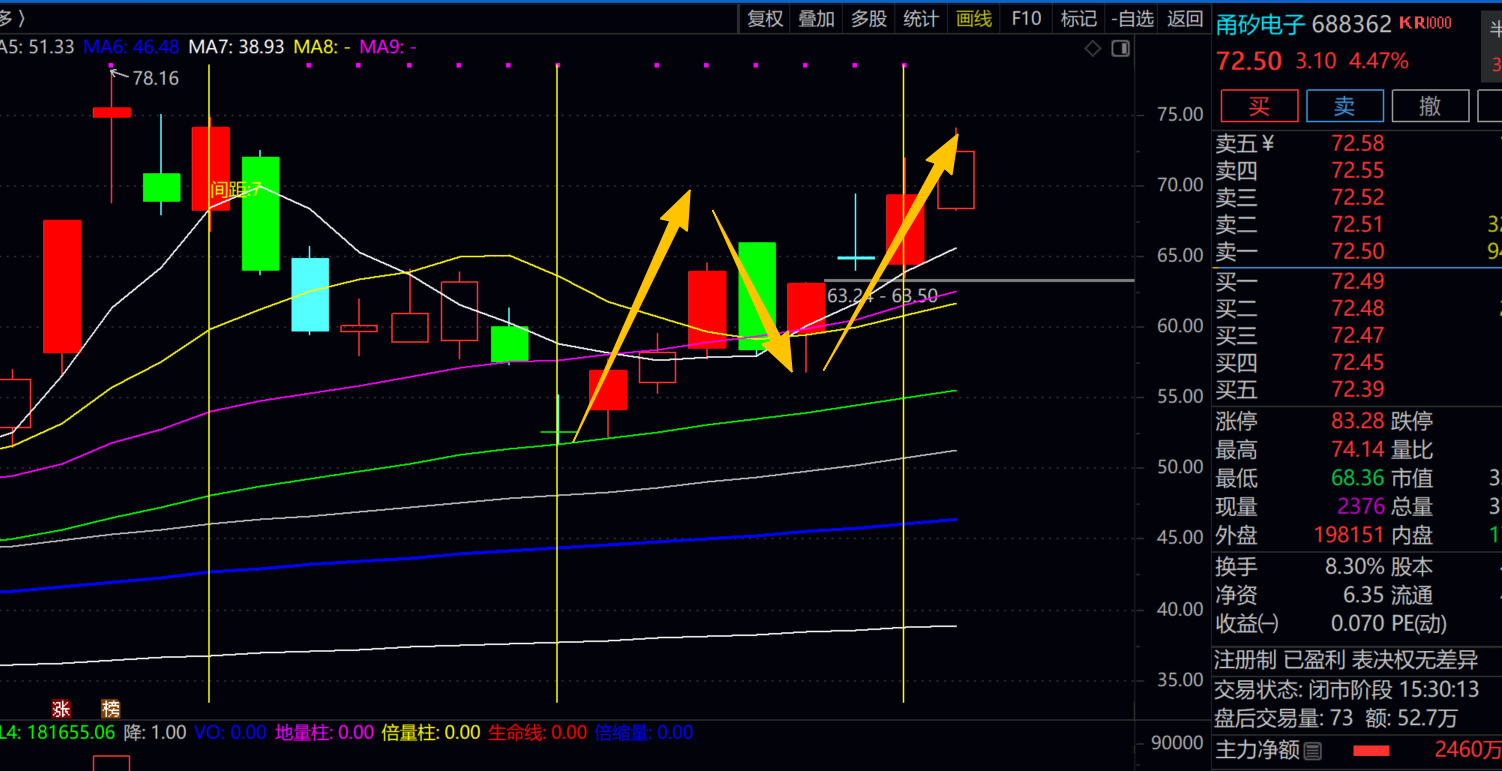Screen dimensions: 1502x771
Task: Click the 卖一 ask price 72.50
Action: (1357, 251)
